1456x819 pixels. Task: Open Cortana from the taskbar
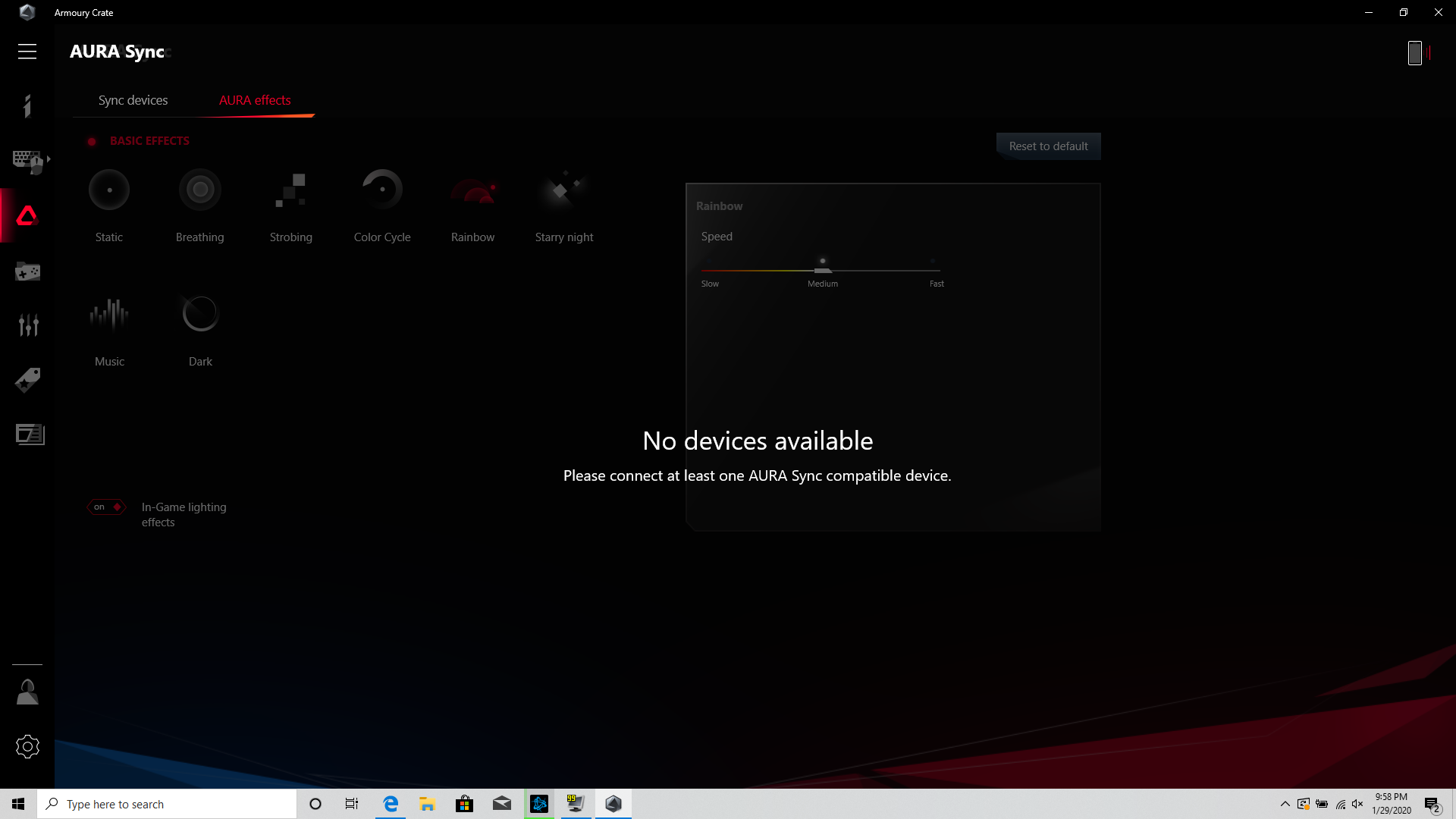click(315, 804)
